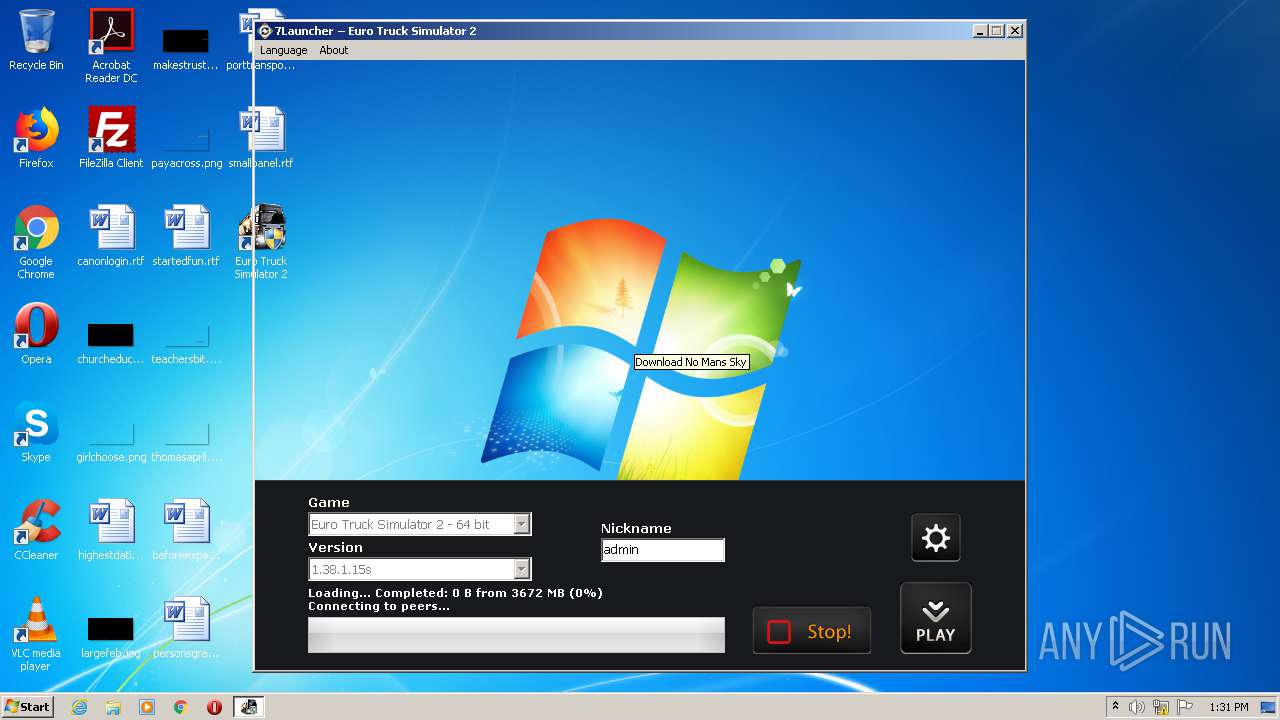Open startedfun.rtf document

pyautogui.click(x=186, y=236)
